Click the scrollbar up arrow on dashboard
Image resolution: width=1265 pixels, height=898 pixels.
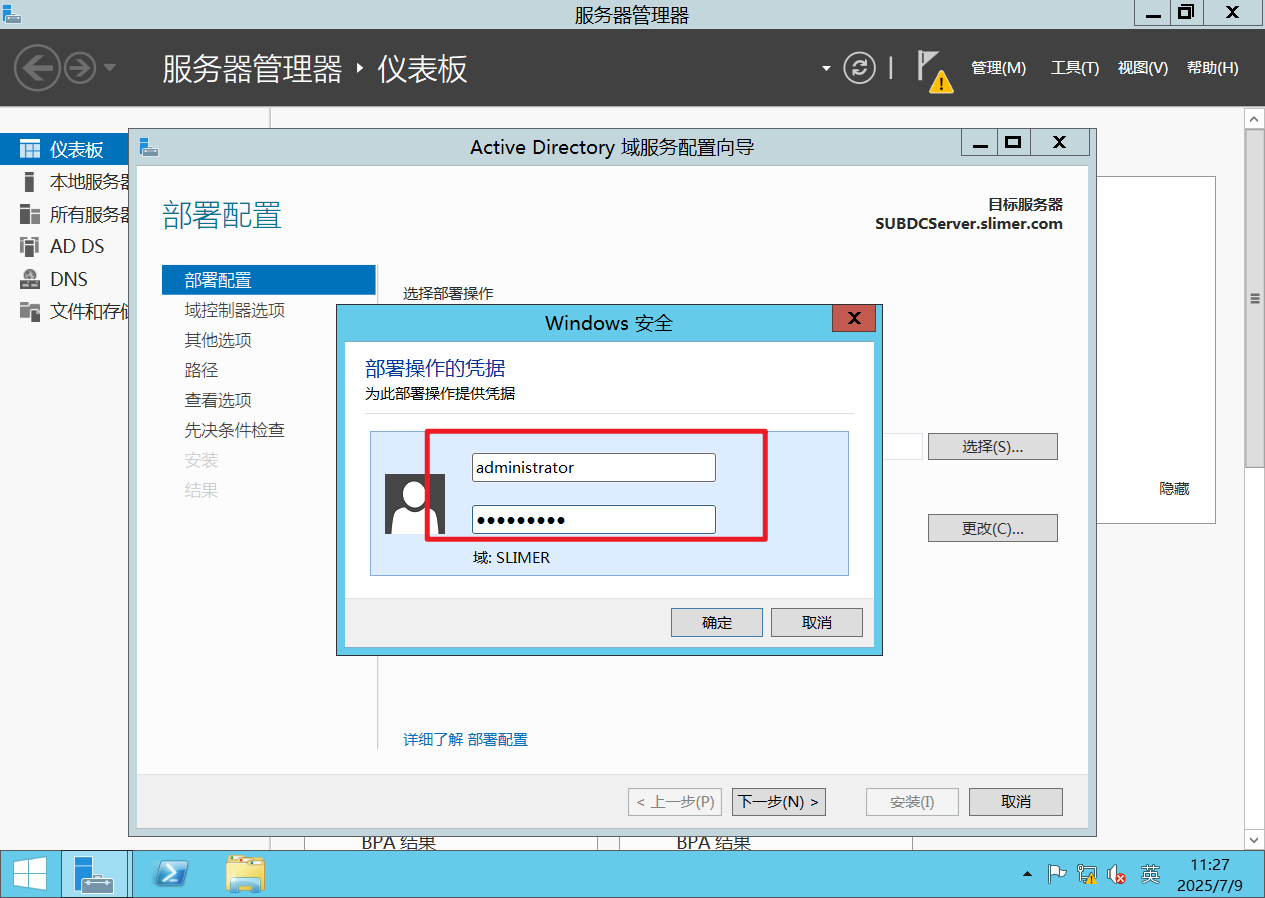click(1254, 117)
